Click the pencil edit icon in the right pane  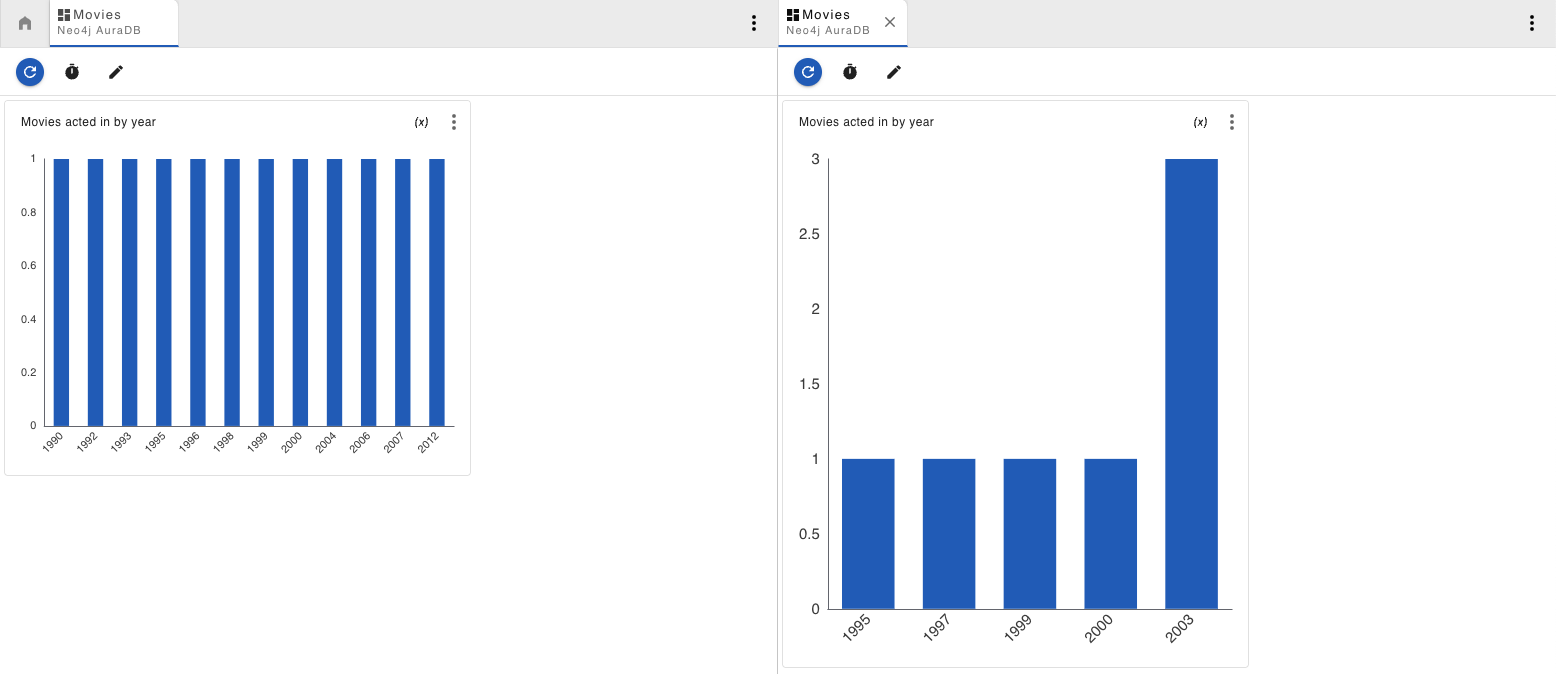tap(894, 72)
